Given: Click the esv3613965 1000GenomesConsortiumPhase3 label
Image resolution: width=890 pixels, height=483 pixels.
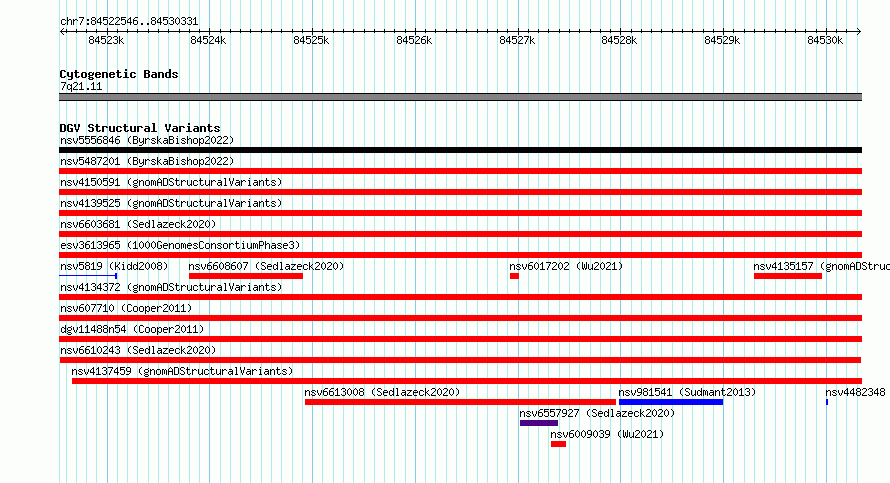Looking at the screenshot, I should (x=180, y=245).
